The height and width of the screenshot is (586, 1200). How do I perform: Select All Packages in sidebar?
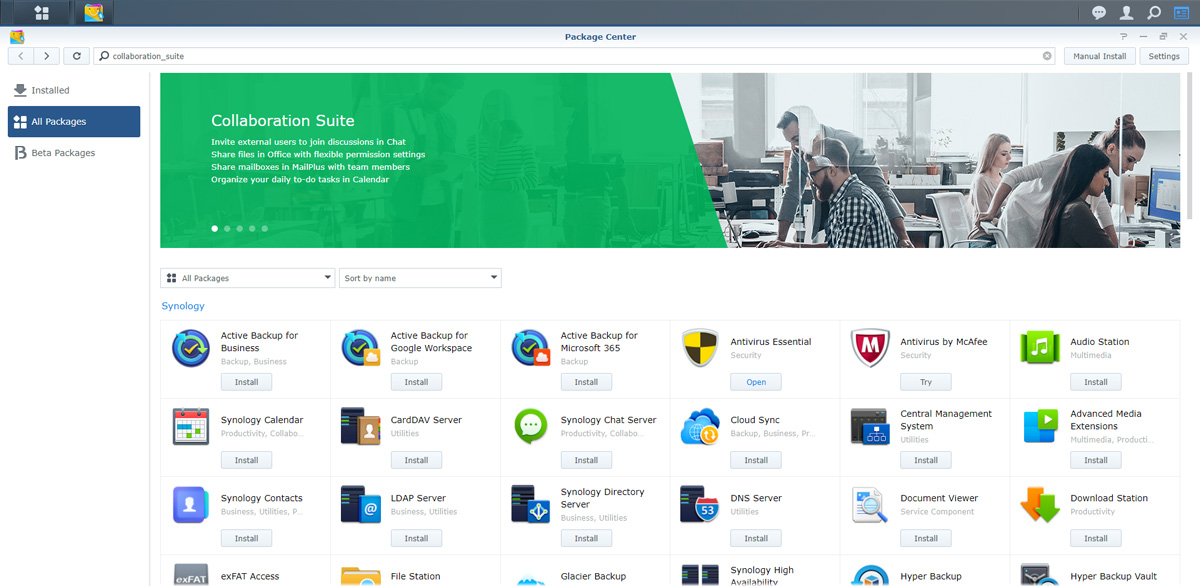[x=74, y=122]
